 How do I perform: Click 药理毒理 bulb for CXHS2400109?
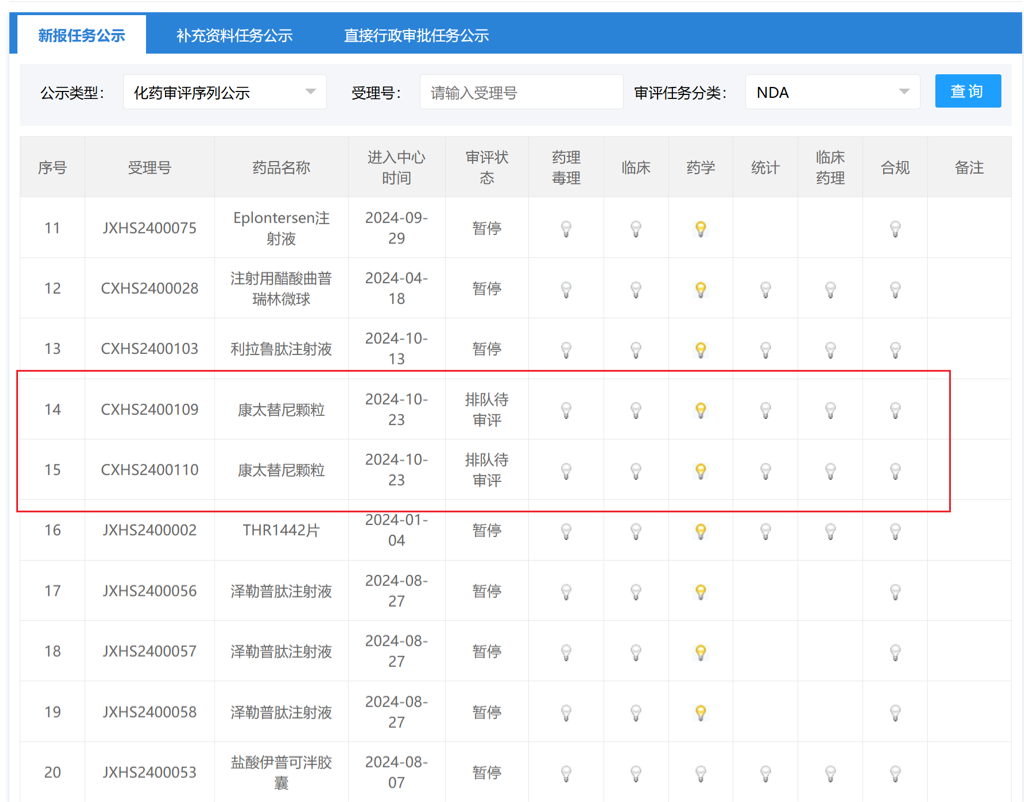(566, 410)
